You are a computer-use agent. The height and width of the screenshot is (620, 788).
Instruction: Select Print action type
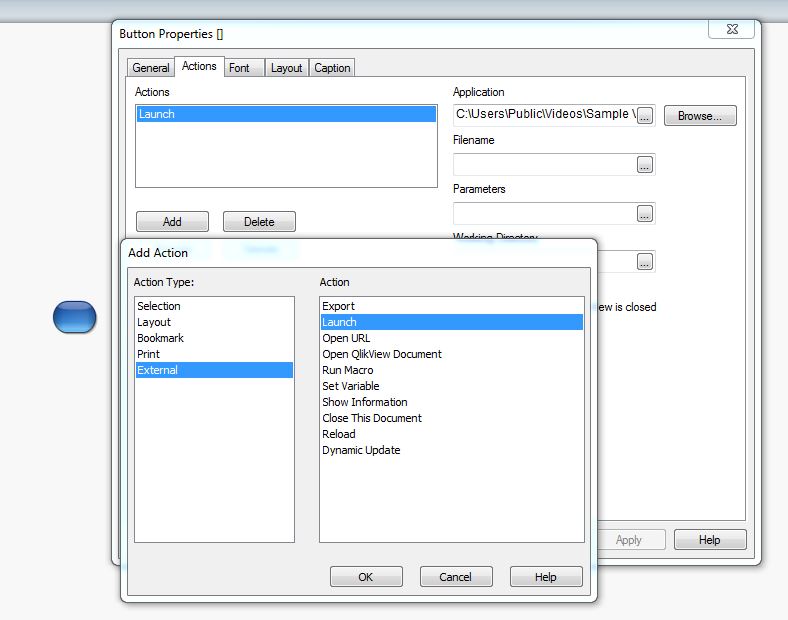214,354
